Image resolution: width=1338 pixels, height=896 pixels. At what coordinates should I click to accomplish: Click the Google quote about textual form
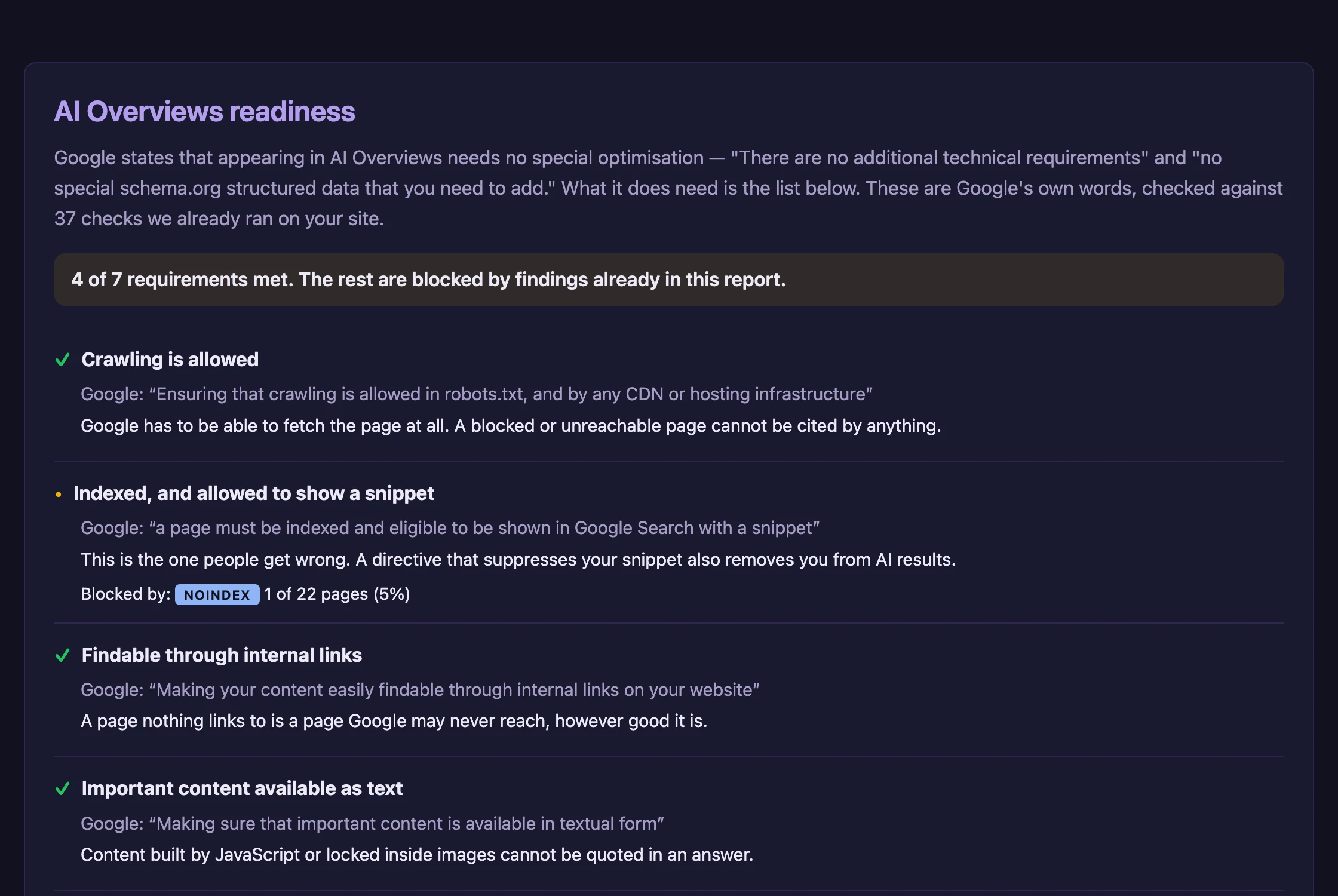coord(372,824)
